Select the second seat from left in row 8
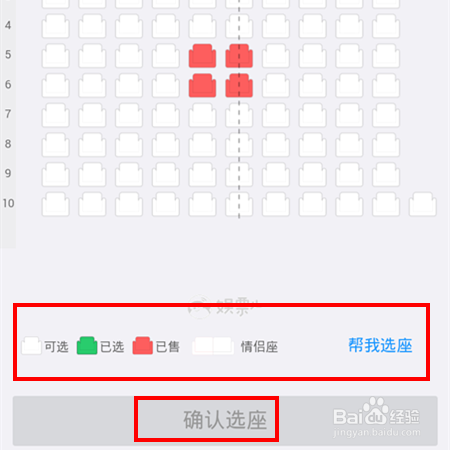 point(92,145)
